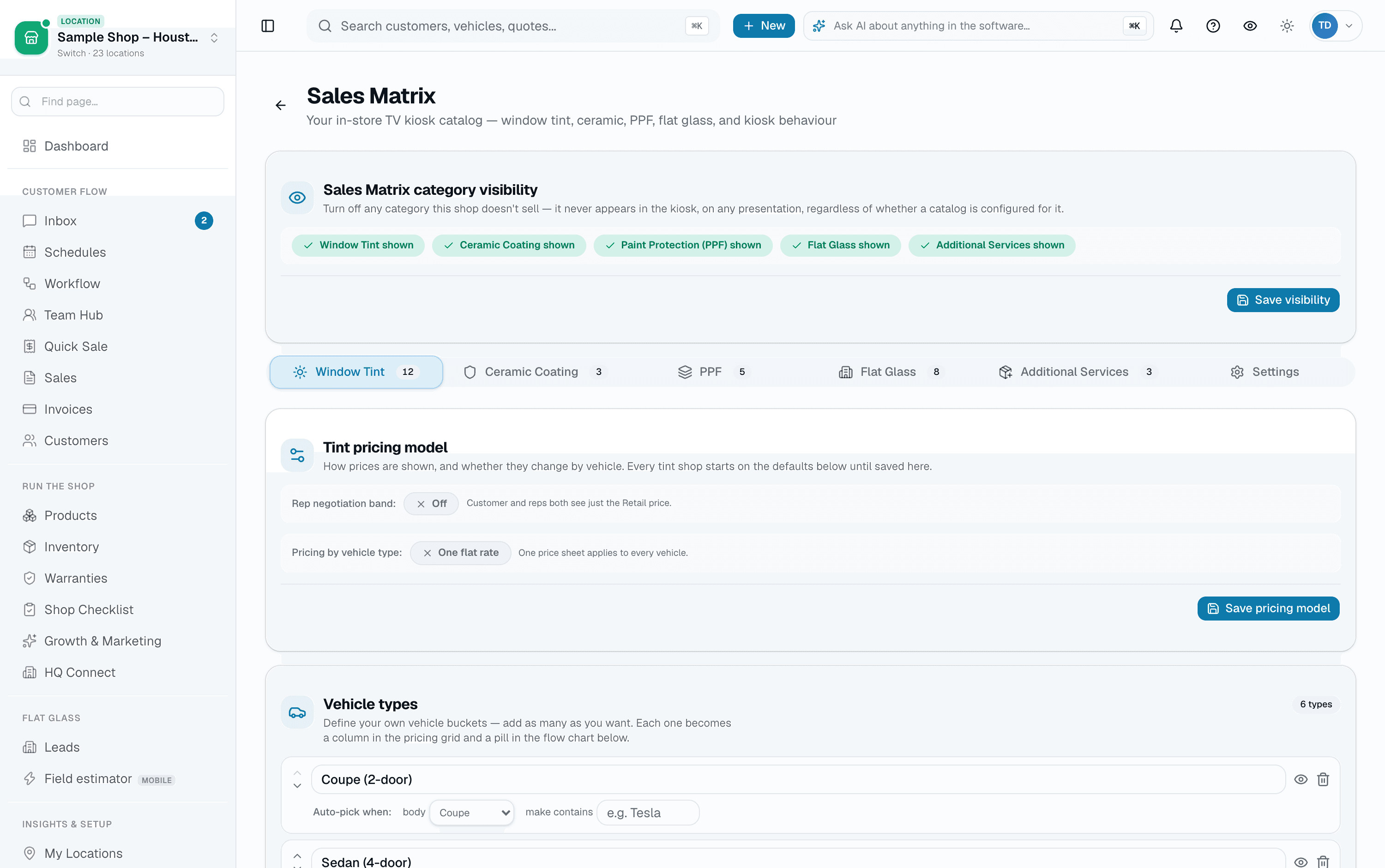Image resolution: width=1385 pixels, height=868 pixels.
Task: Click the '6 types' count badge
Action: click(1316, 705)
